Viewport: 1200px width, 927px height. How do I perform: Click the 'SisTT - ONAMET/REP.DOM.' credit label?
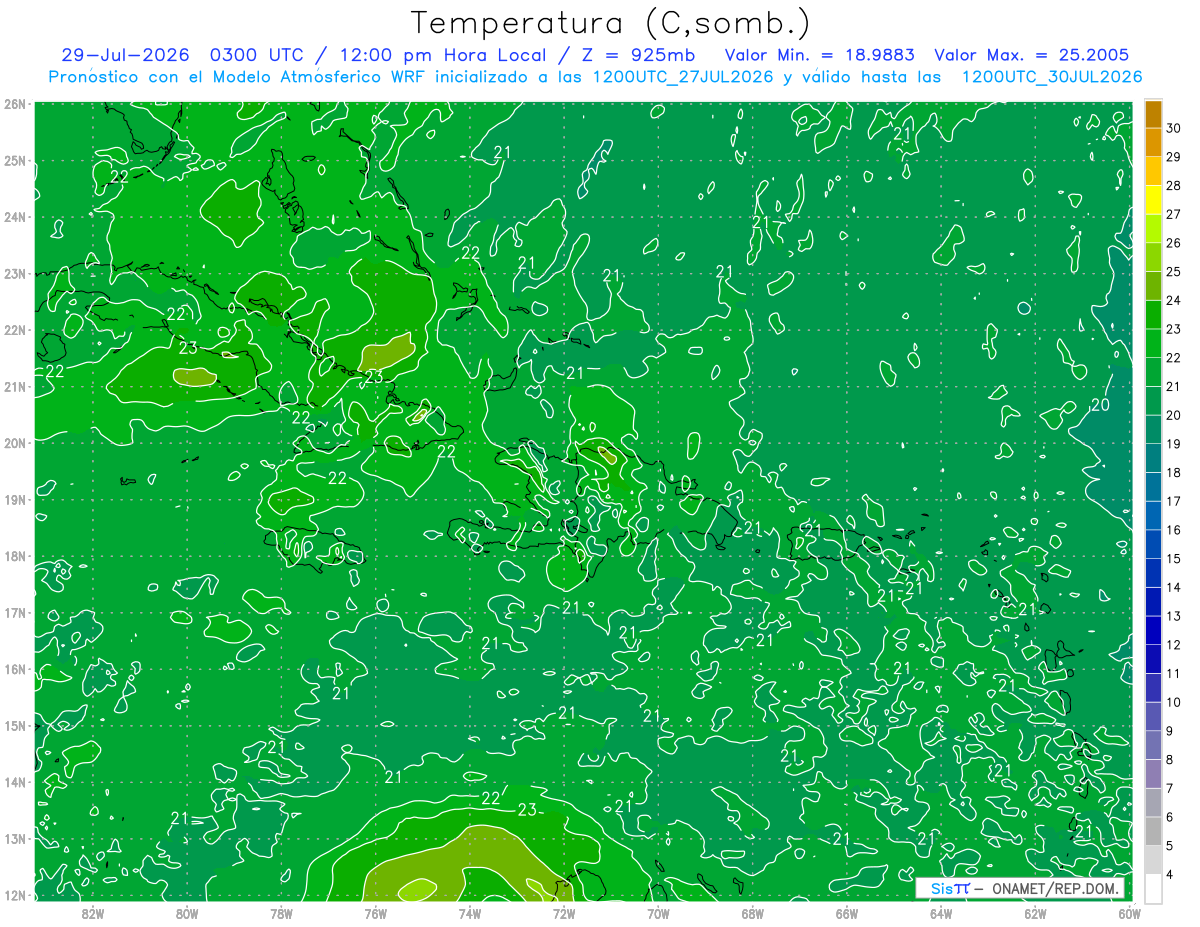[1020, 888]
